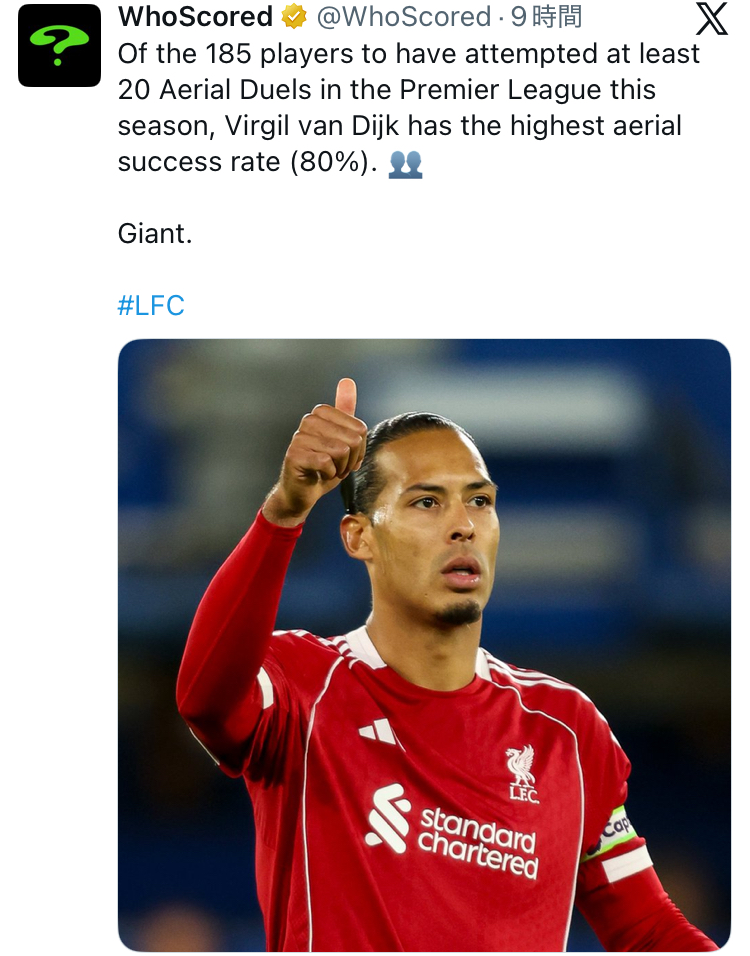Click the gold verified badge

[x=294, y=18]
